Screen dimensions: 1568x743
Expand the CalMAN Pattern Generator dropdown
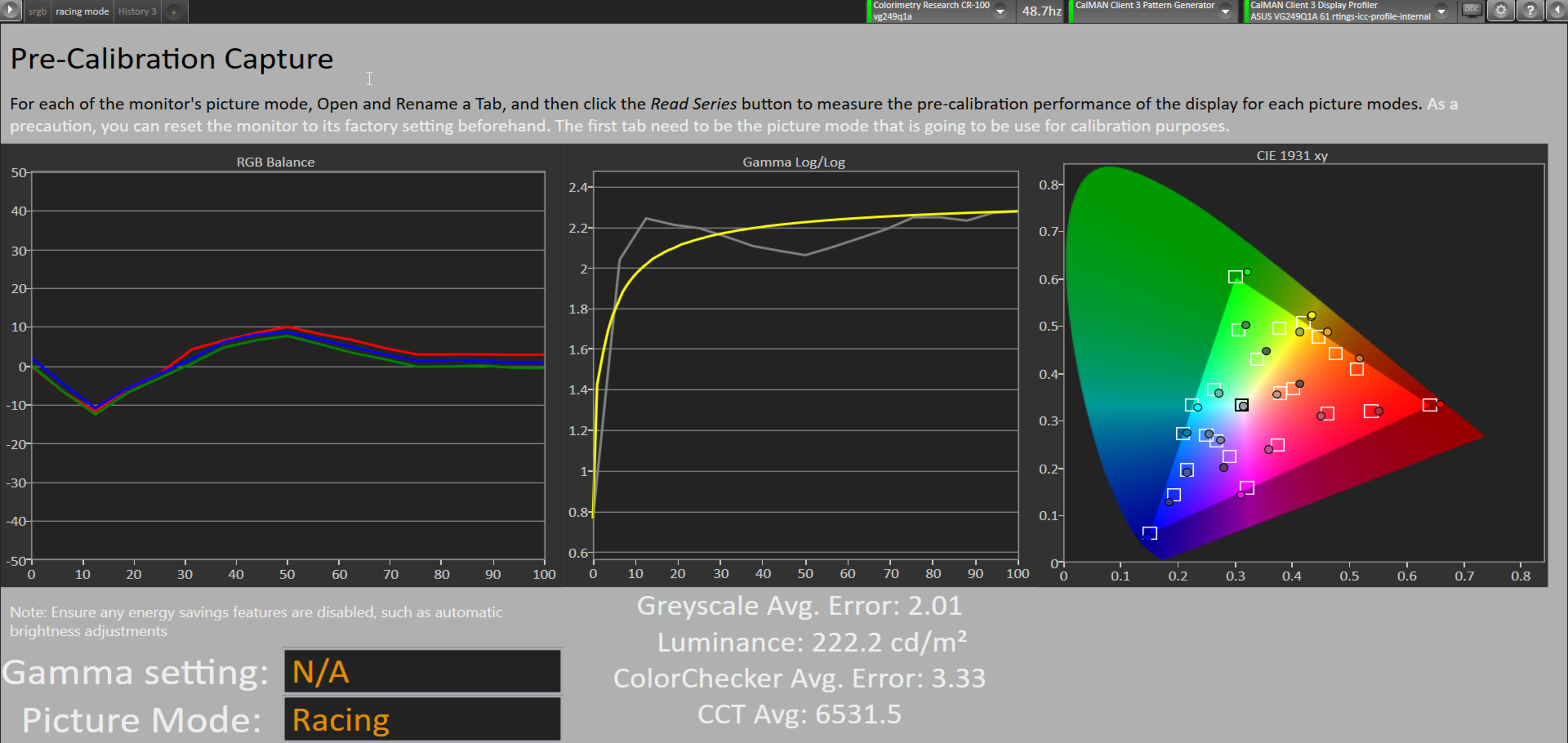click(1225, 11)
